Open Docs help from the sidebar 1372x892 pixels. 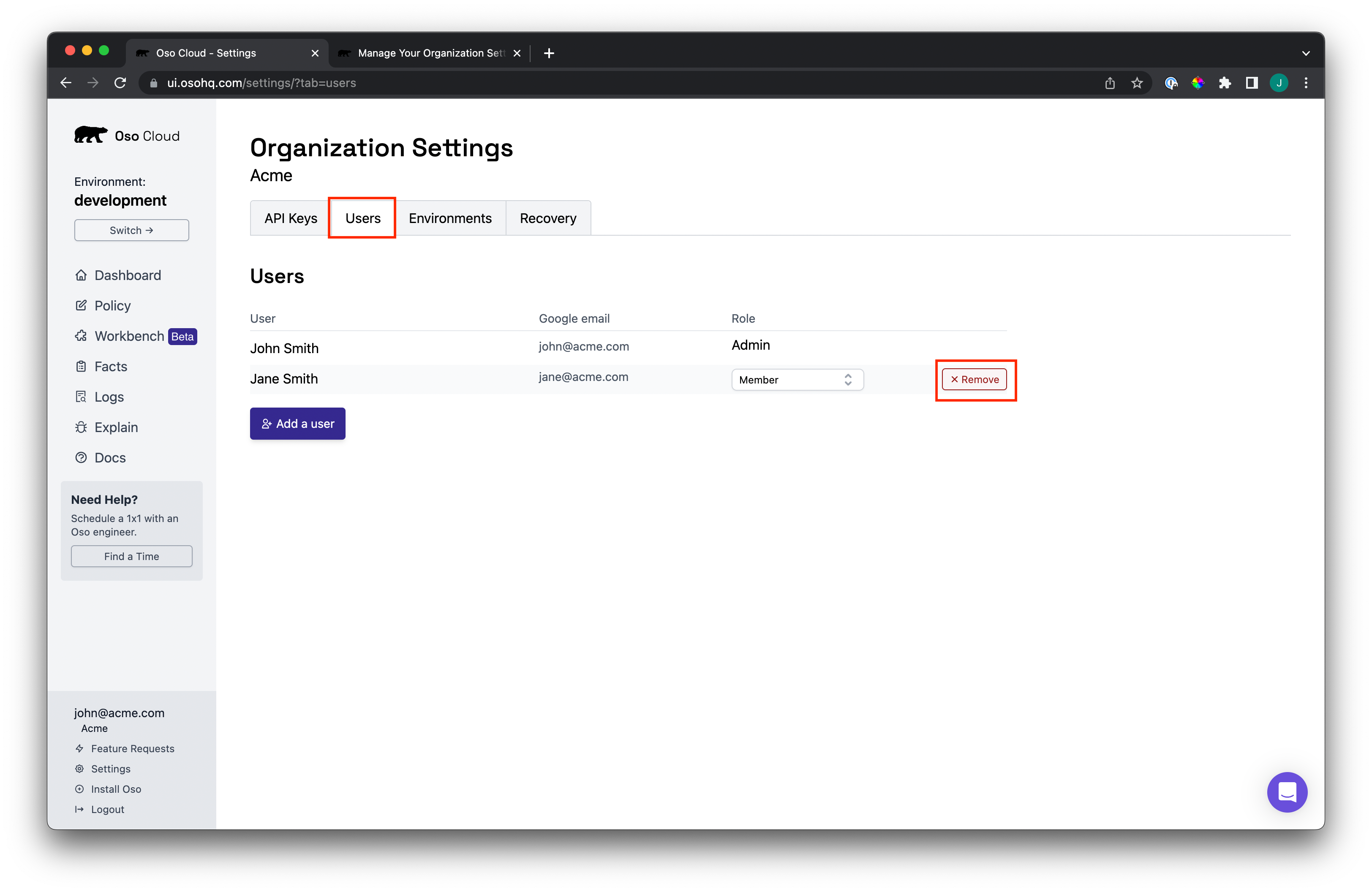109,458
